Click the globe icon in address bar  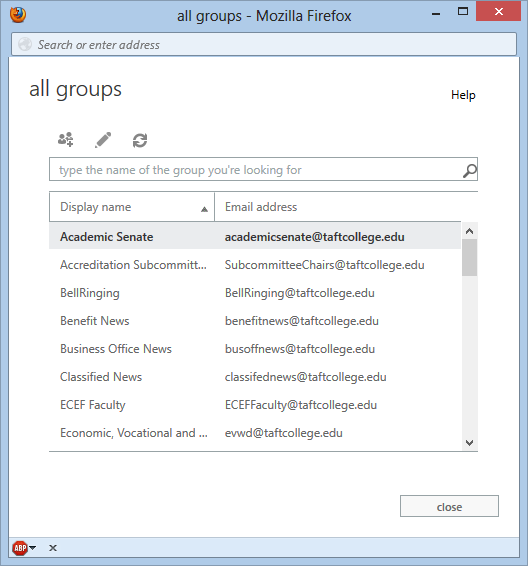coord(25,44)
